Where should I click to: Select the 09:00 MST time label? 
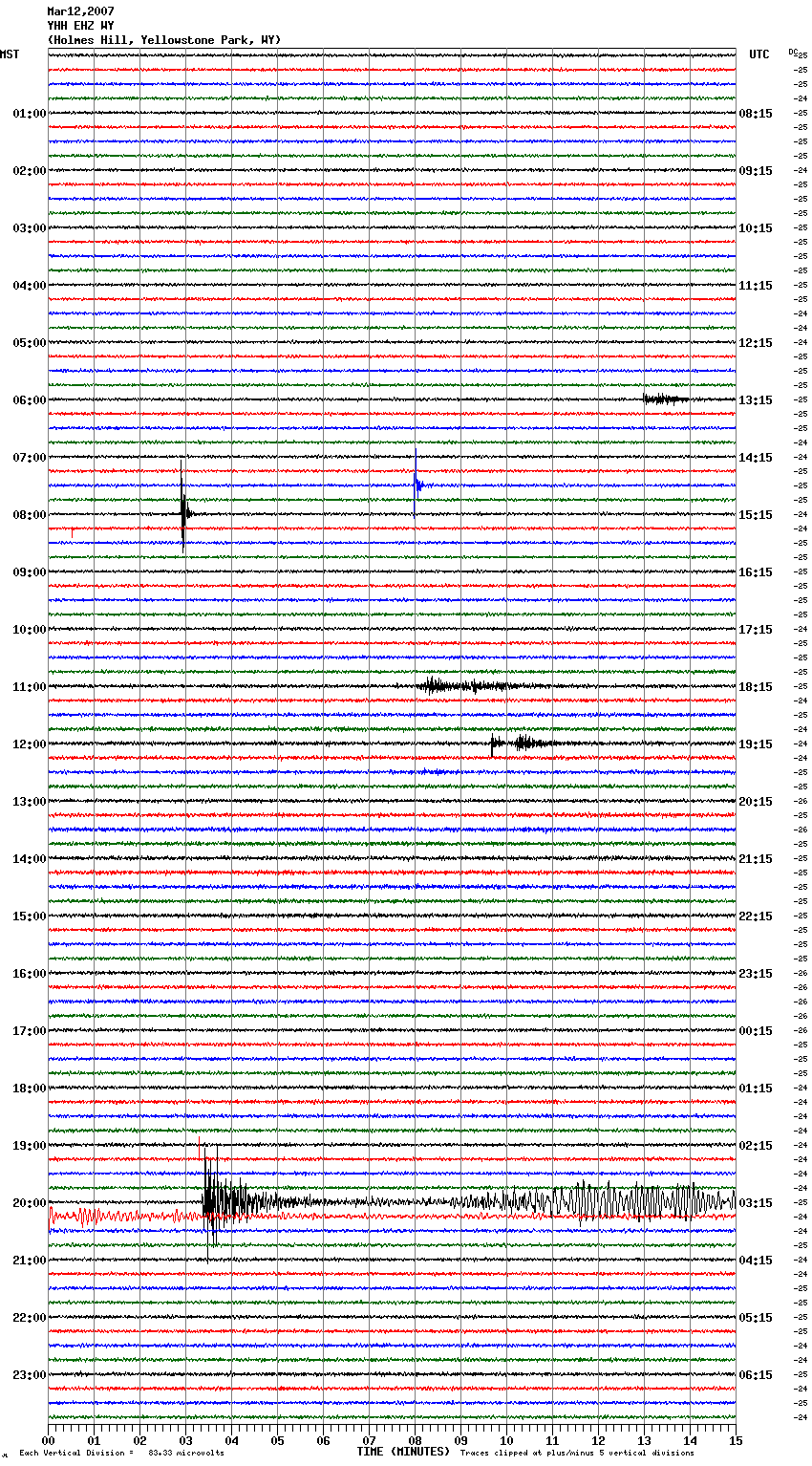(x=29, y=572)
